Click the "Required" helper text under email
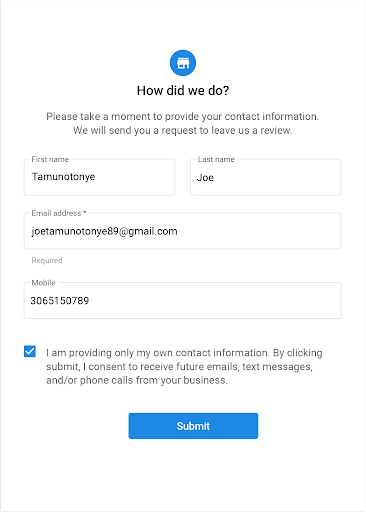Viewport: 366px width, 512px height. [47, 260]
